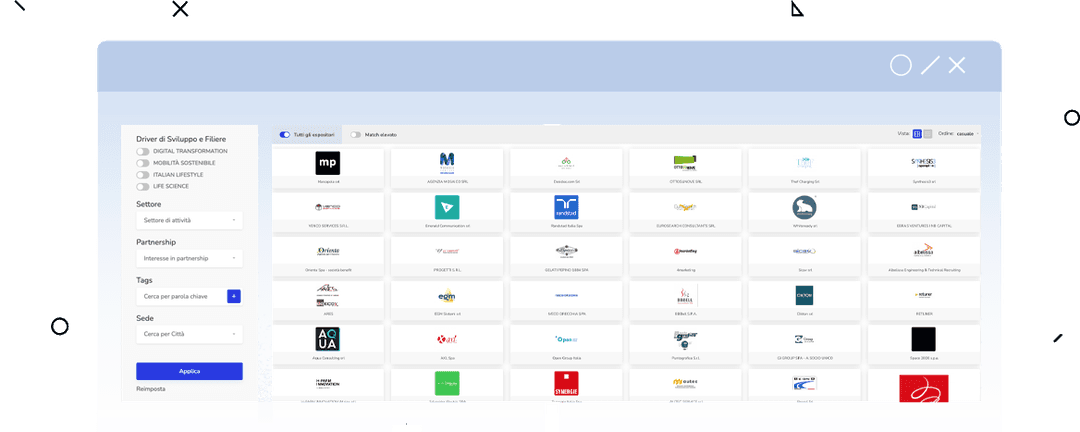Click the Abelisso Engineering logo

point(923,251)
